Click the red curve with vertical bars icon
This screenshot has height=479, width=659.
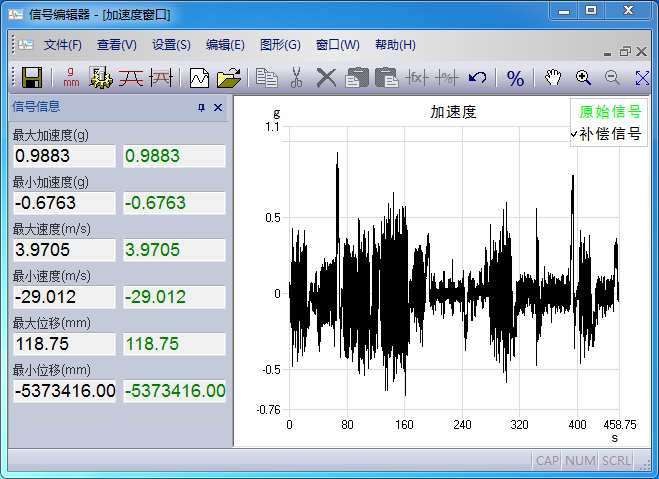[161, 78]
